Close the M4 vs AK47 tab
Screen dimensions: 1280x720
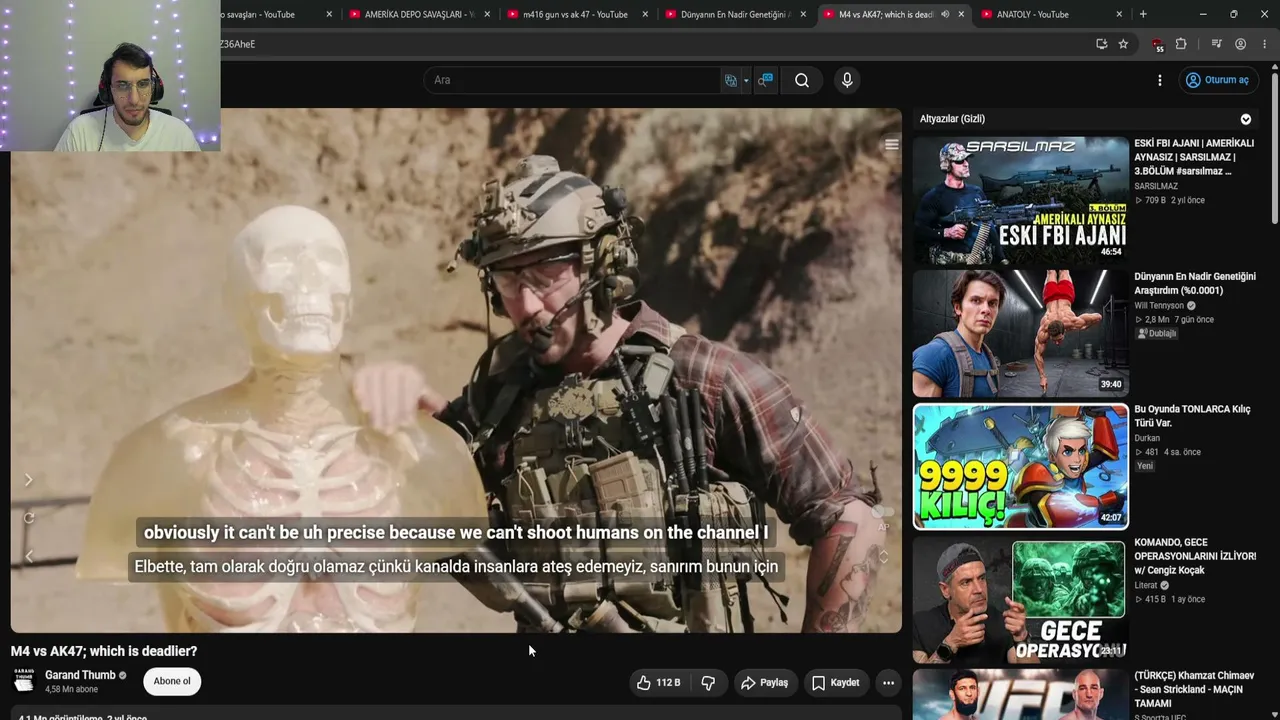pyautogui.click(x=961, y=14)
